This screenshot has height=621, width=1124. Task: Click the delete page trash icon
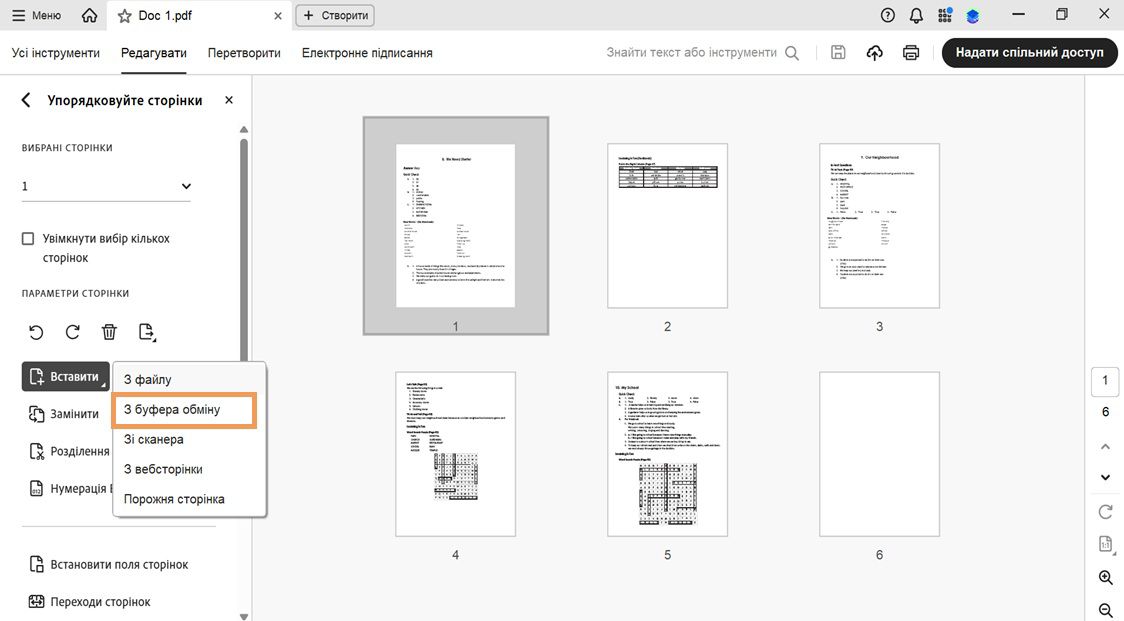[x=109, y=332]
